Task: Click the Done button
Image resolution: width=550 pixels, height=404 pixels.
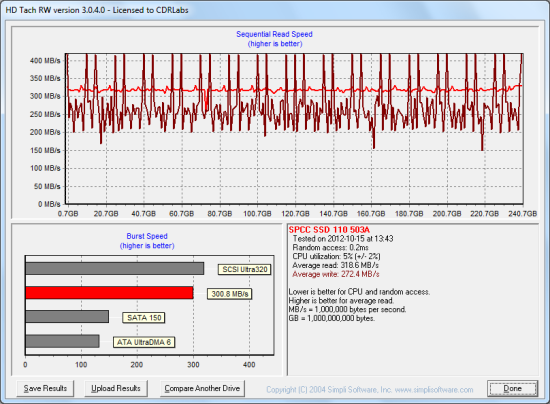Action: pos(512,388)
